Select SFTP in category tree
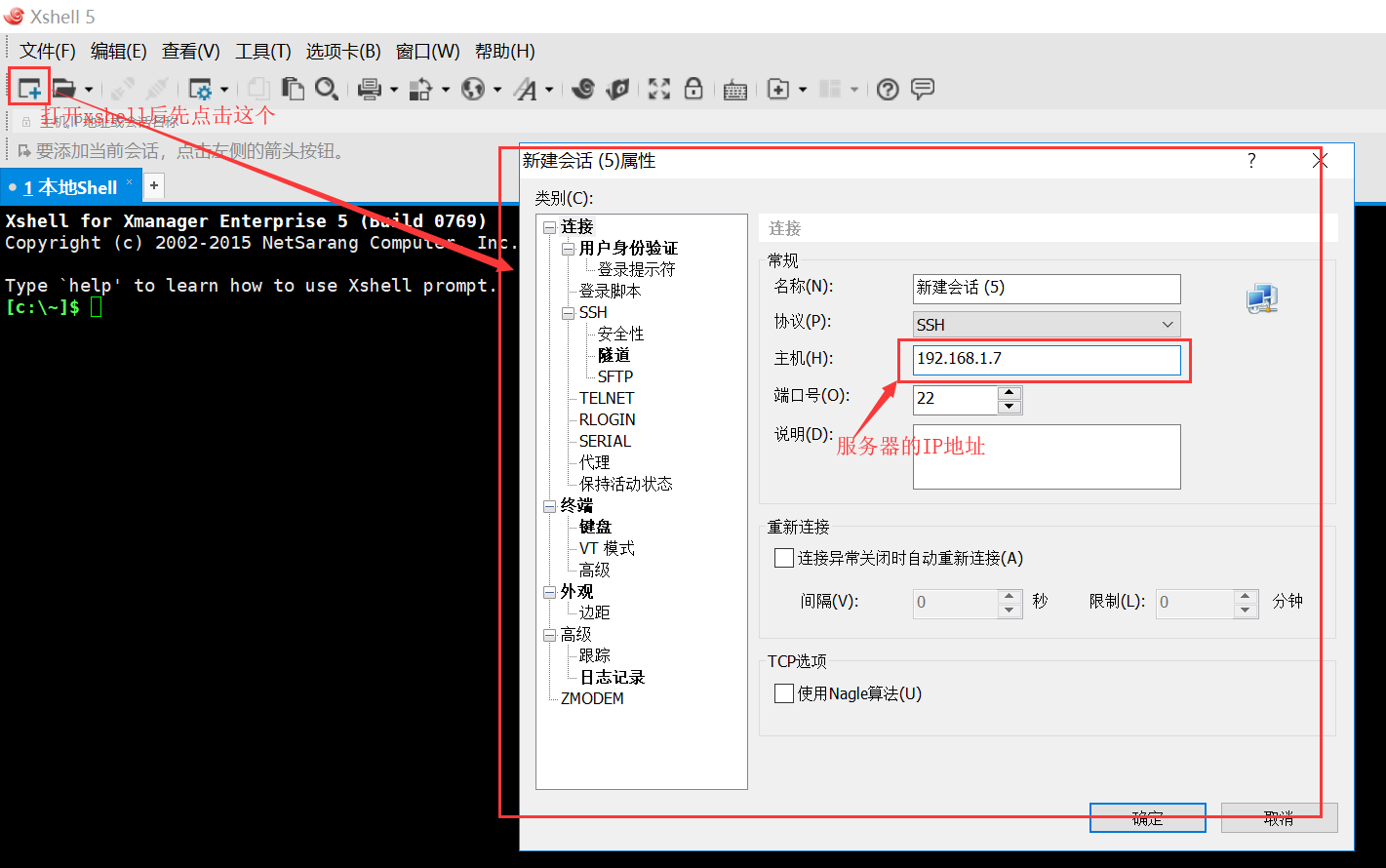 [x=615, y=376]
